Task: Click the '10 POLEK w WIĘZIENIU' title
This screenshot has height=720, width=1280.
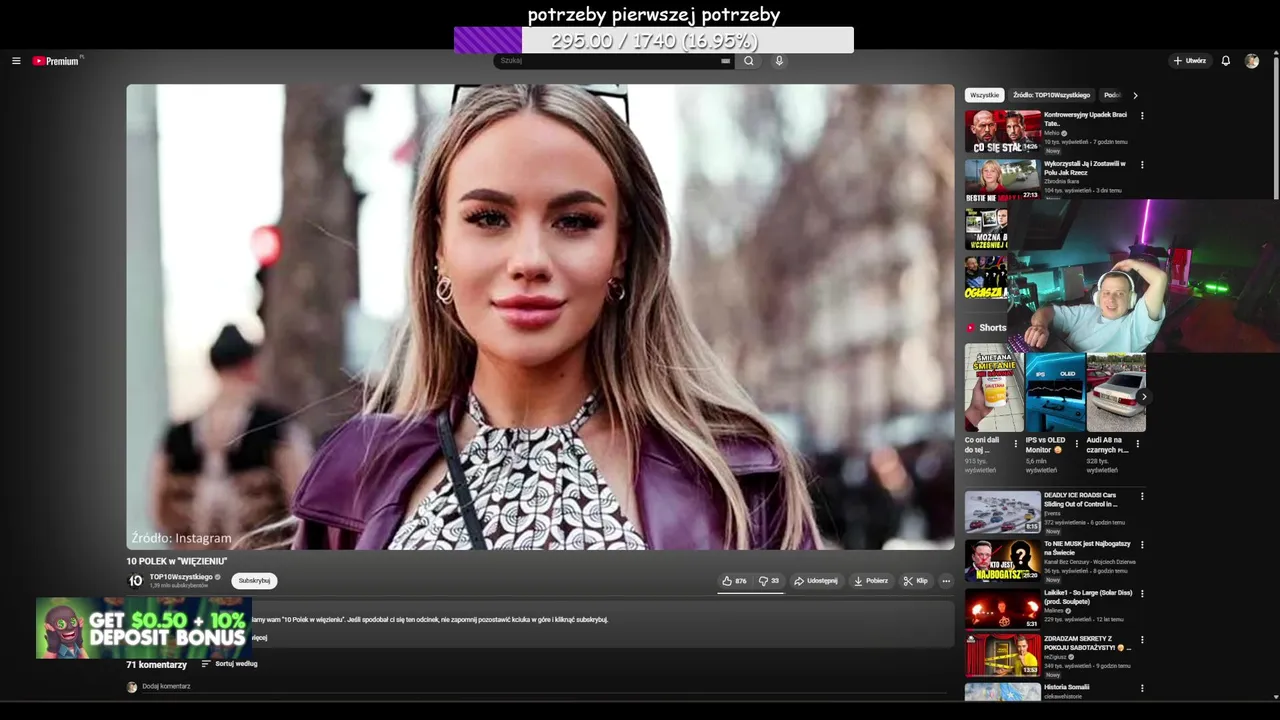Action: click(177, 561)
